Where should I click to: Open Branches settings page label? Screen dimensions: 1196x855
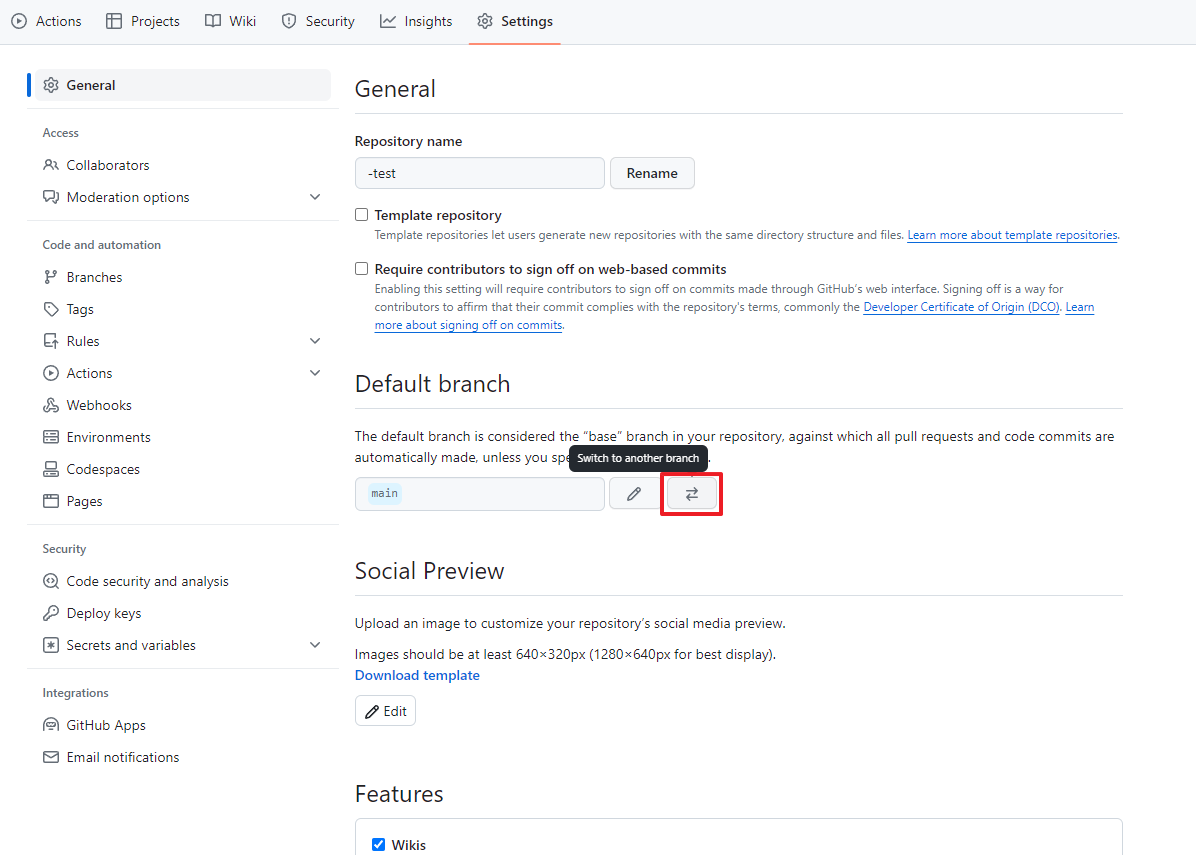click(94, 277)
